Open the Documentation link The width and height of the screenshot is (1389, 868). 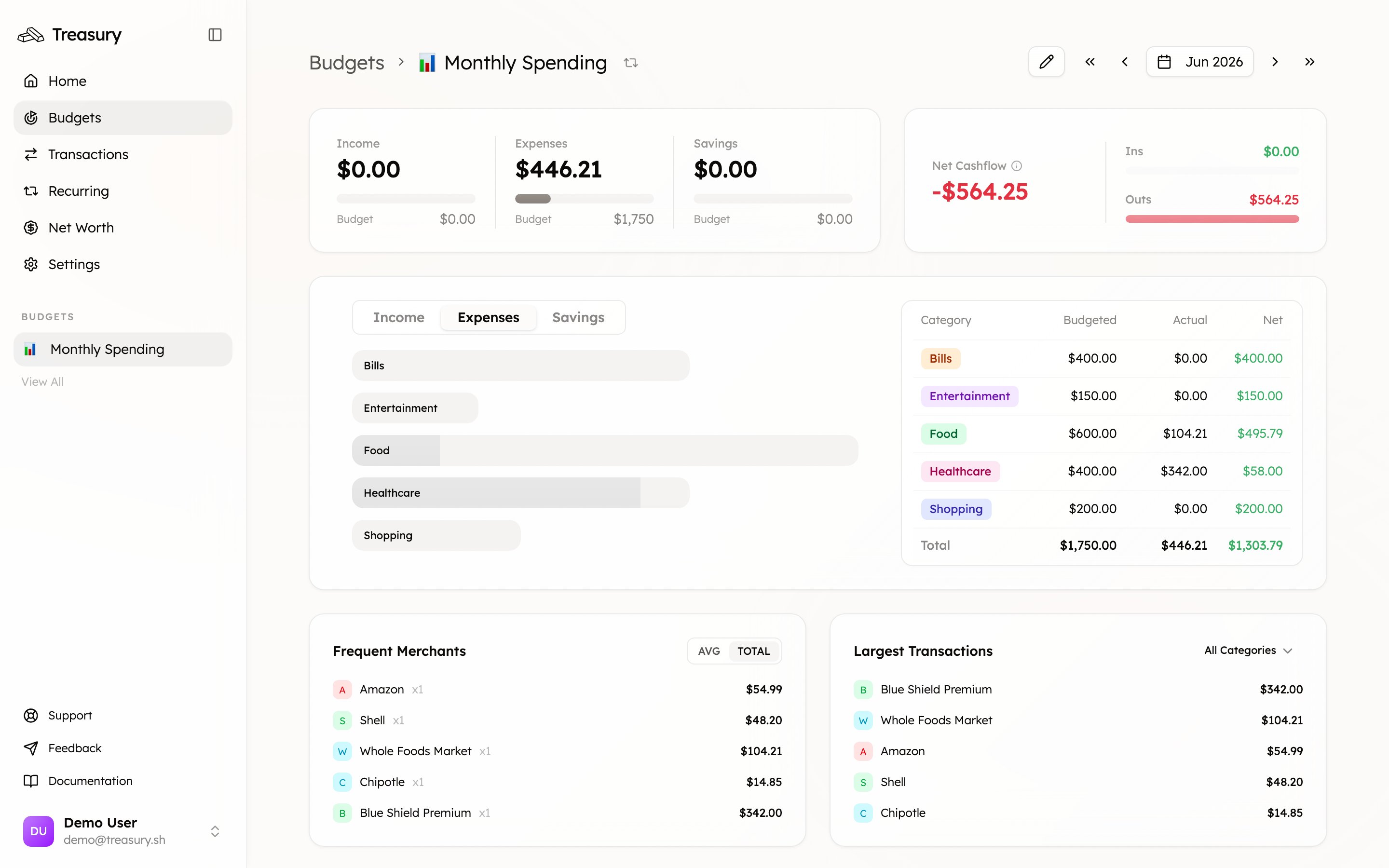123,781
